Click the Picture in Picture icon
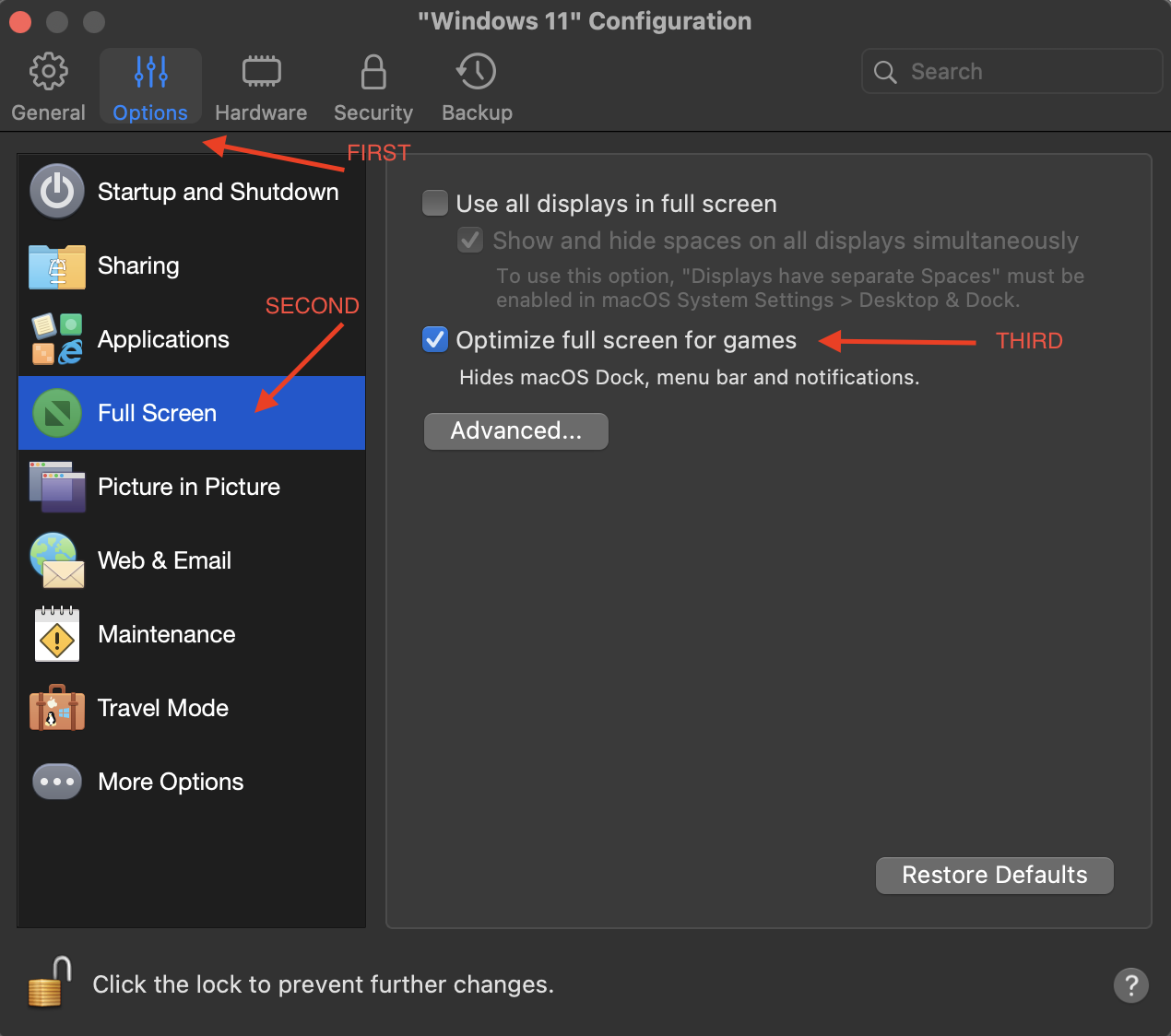Viewport: 1171px width, 1036px height. [x=57, y=487]
